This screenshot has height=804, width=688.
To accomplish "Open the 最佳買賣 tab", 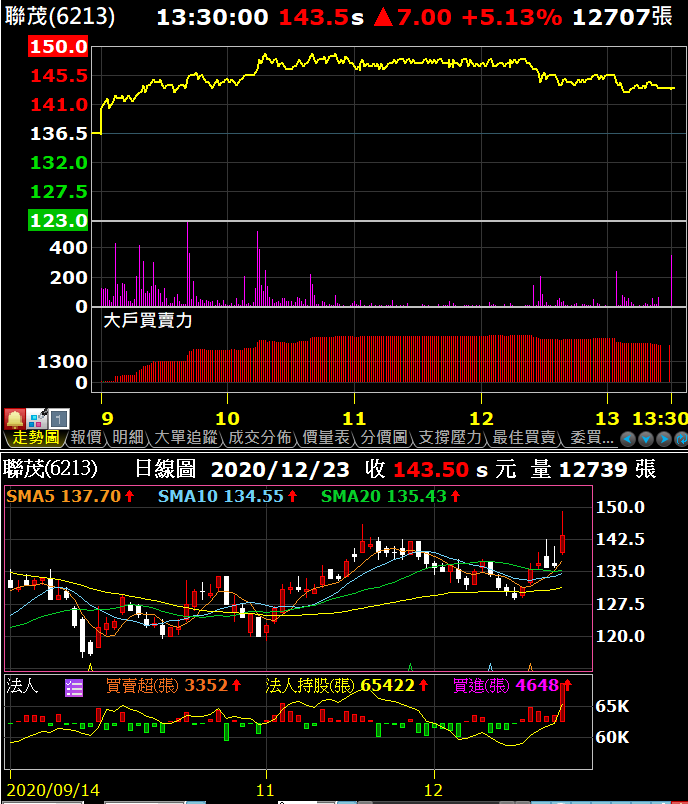I will point(524,437).
